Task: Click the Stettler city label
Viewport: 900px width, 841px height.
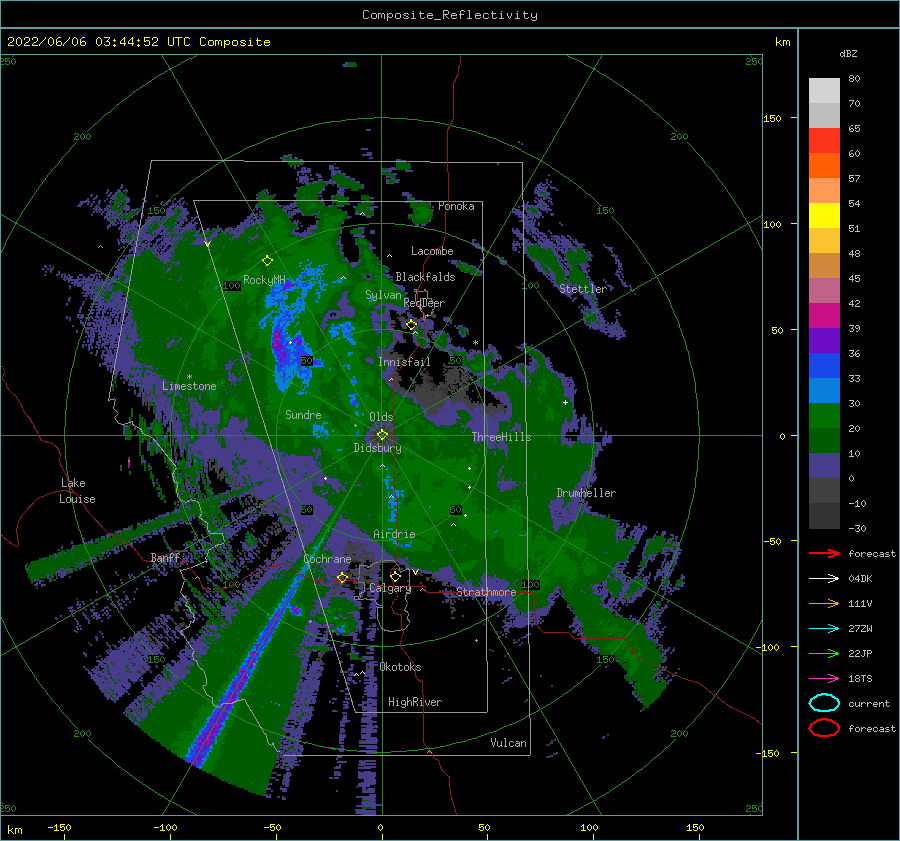Action: (x=583, y=289)
